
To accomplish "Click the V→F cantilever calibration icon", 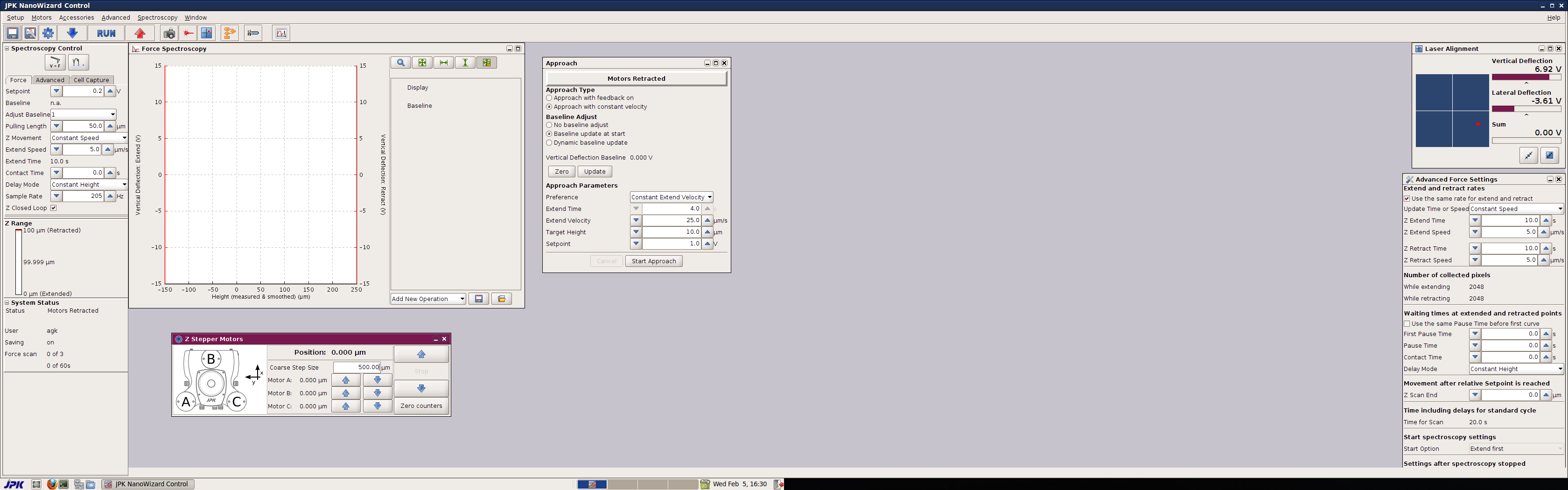I will [55, 62].
